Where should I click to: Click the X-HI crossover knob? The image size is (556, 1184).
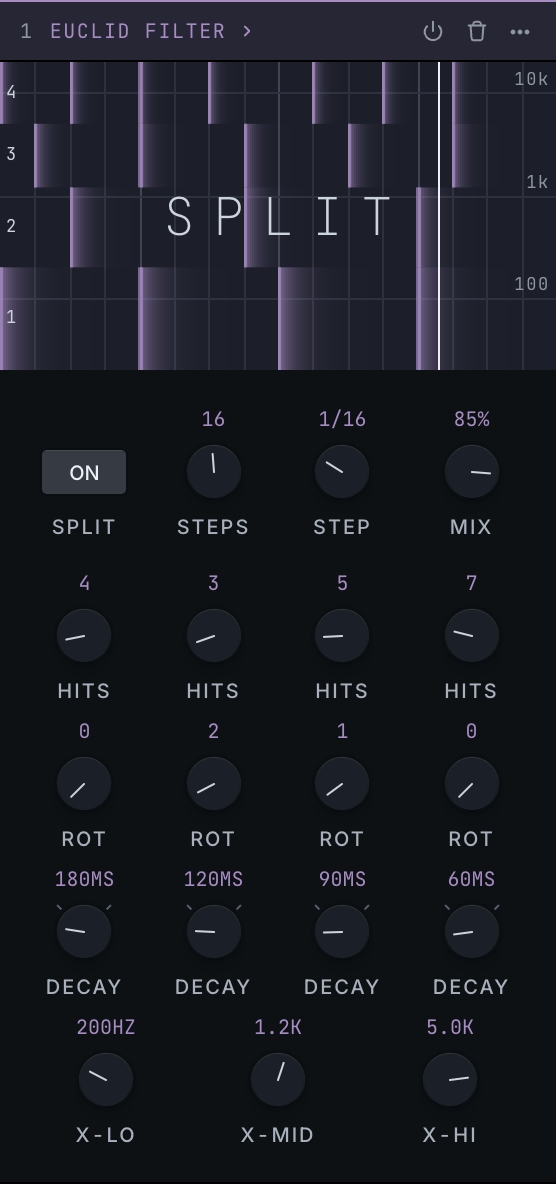449,1080
